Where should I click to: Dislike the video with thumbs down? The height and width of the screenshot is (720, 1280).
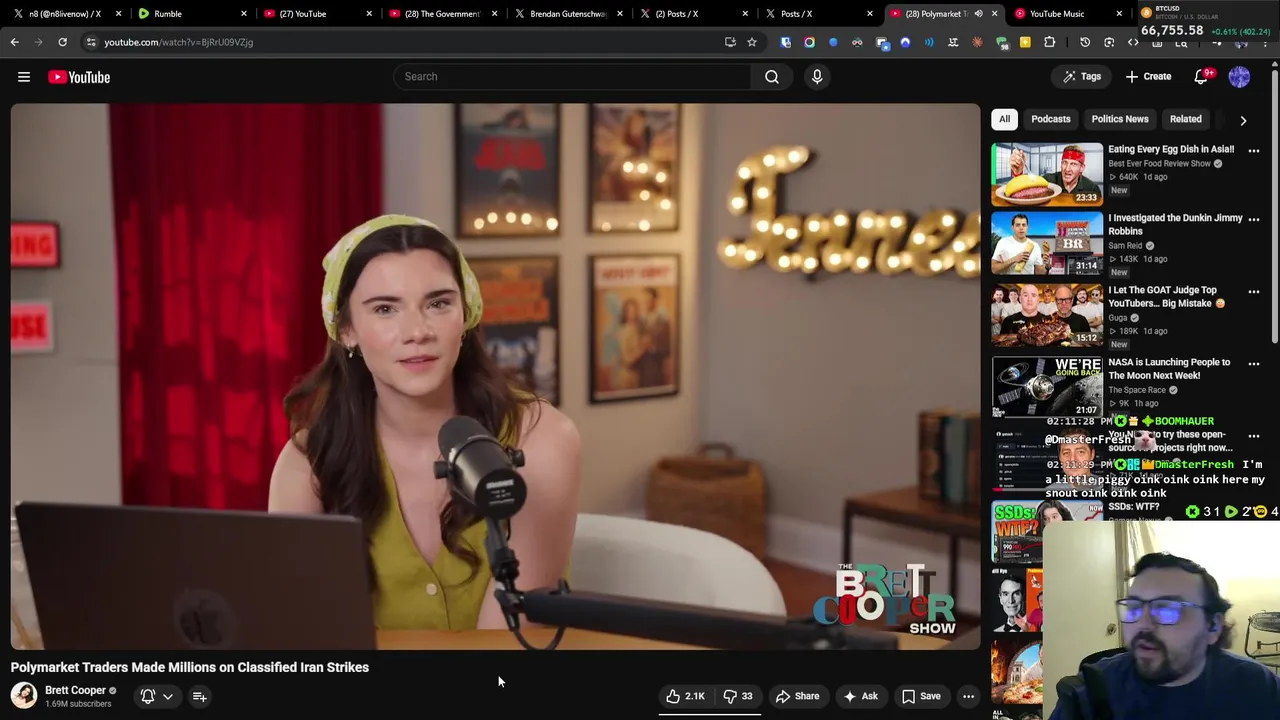737,696
